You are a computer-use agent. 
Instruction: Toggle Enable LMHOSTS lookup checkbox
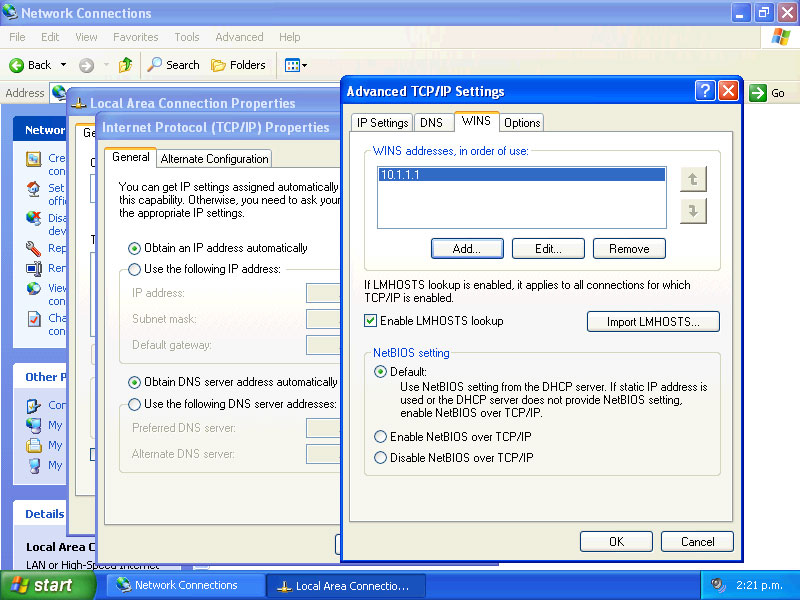coord(370,321)
